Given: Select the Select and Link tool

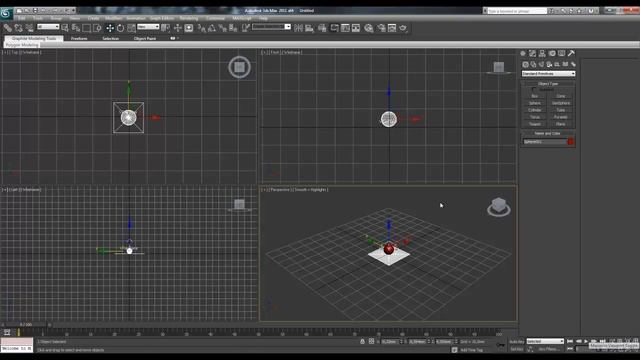Looking at the screenshot, I should pyautogui.click(x=8, y=28).
